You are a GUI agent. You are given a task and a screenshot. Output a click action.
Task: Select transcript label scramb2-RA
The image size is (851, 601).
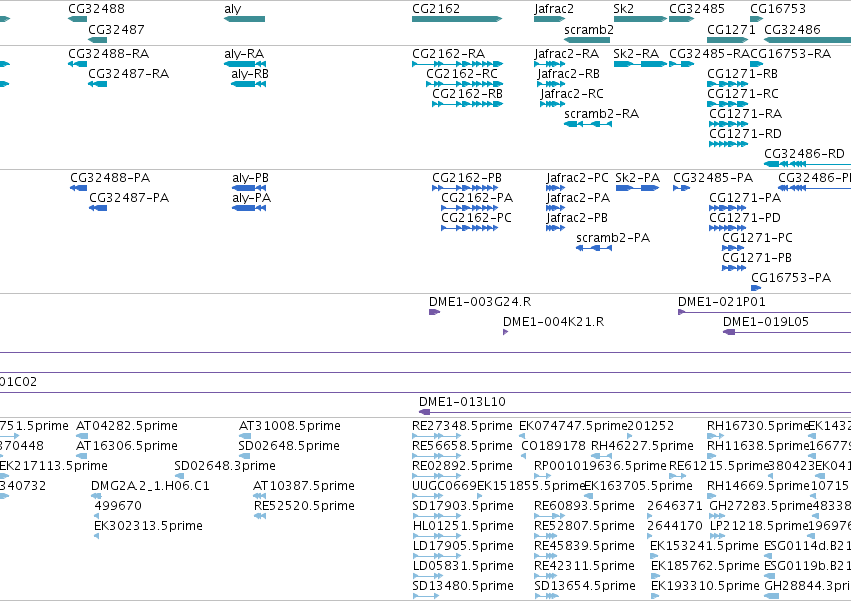[x=601, y=114]
